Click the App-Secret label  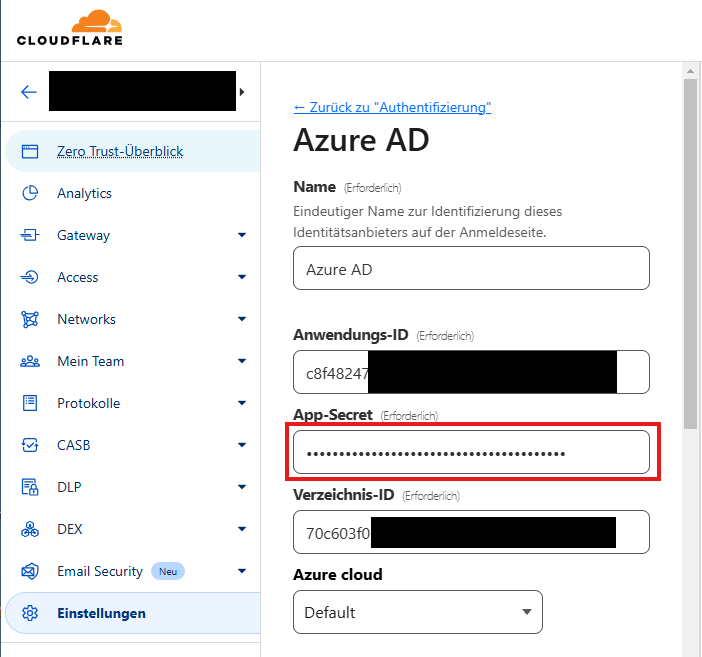pos(333,415)
